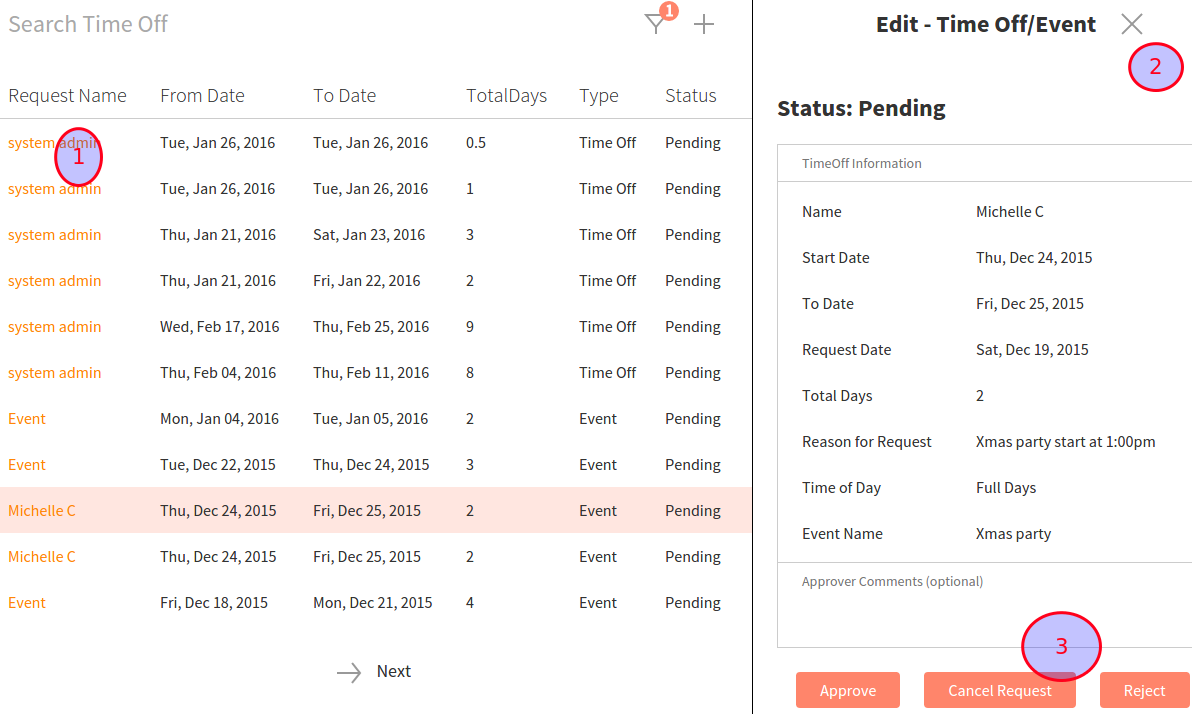Close the Edit Time Off/Event panel
This screenshot has width=1193, height=717.
[x=1131, y=25]
